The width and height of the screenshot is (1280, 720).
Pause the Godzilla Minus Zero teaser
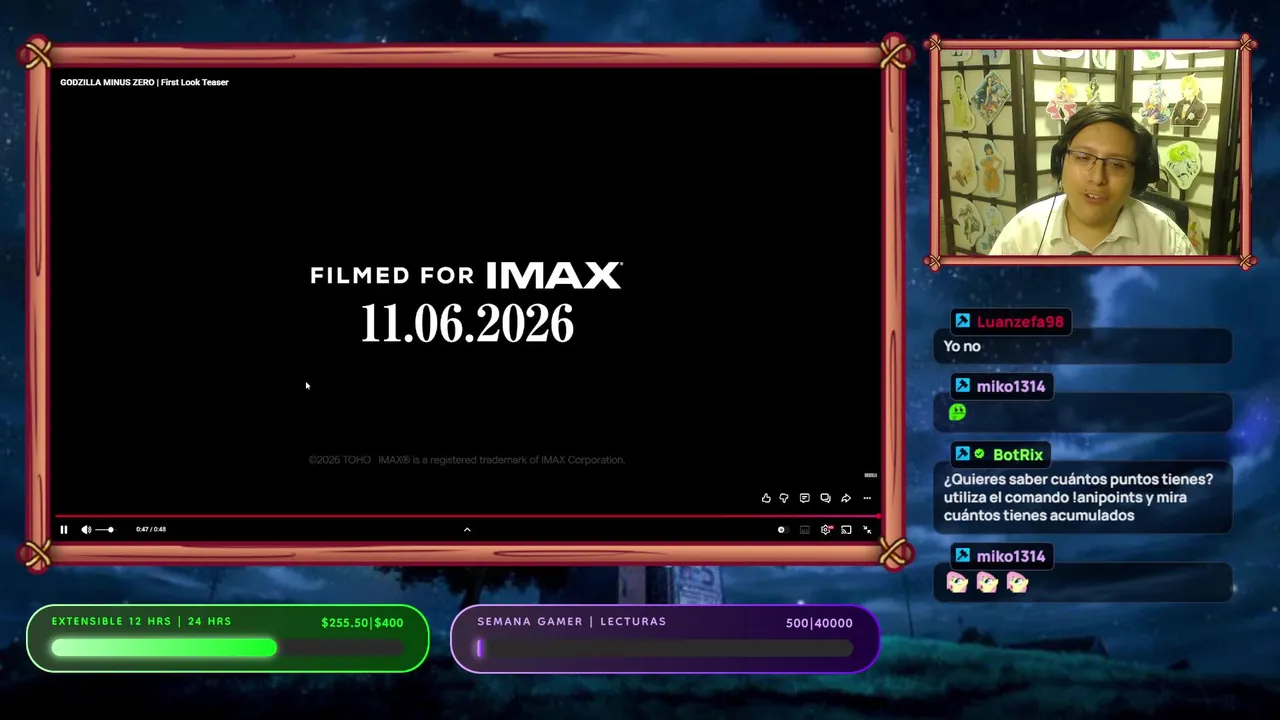[64, 530]
